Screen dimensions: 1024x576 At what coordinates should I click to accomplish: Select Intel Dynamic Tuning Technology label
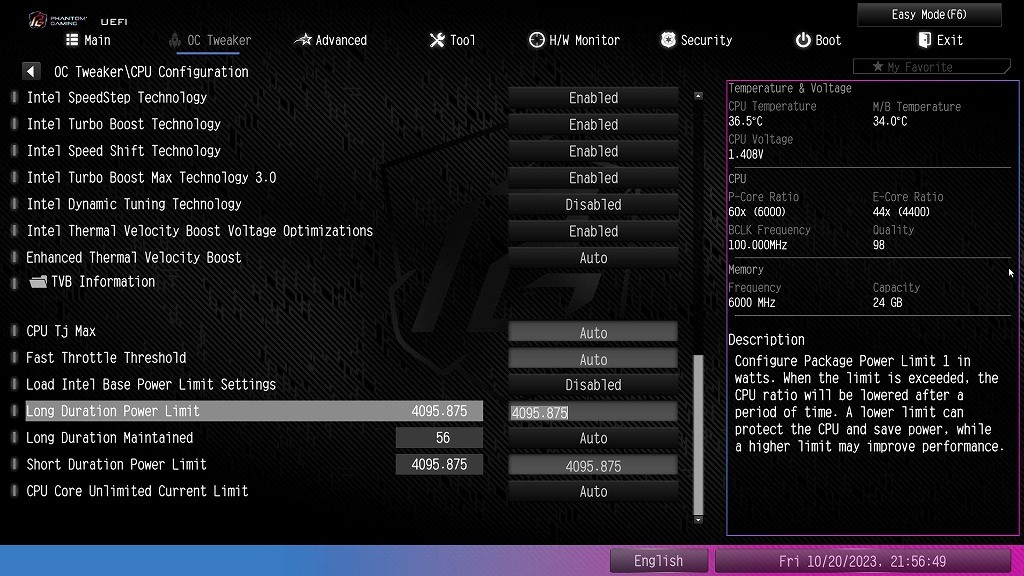tap(134, 204)
